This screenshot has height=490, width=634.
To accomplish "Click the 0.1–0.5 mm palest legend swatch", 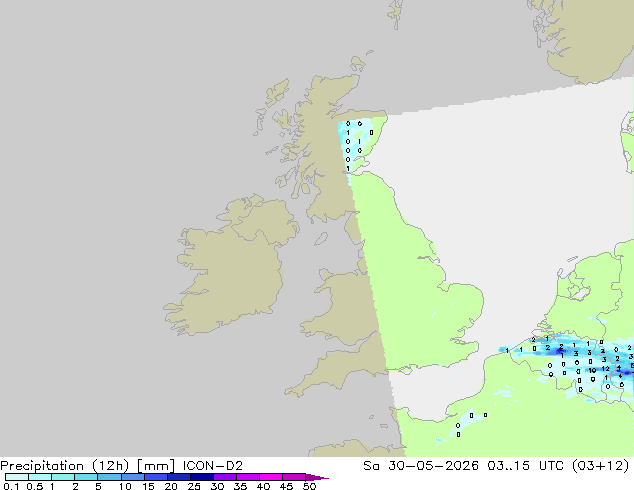I will coord(17,477).
